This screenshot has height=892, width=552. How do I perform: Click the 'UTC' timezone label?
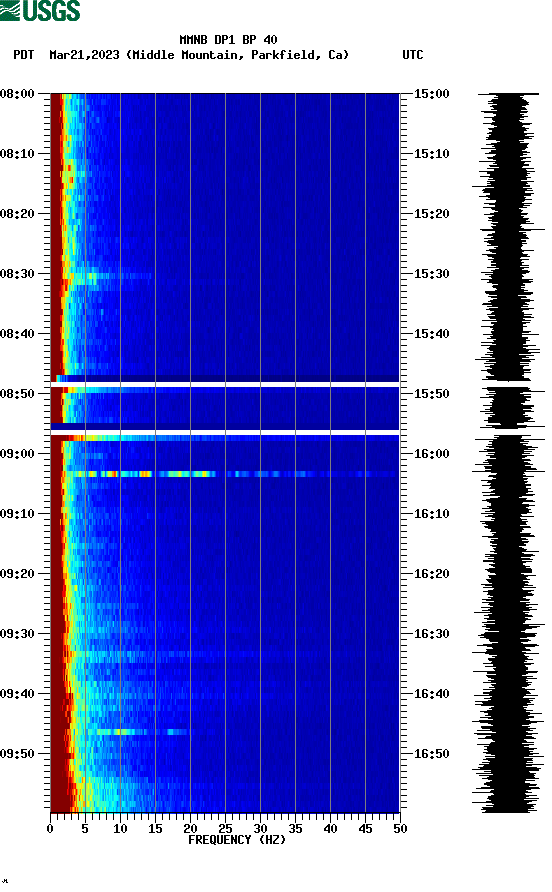point(413,55)
